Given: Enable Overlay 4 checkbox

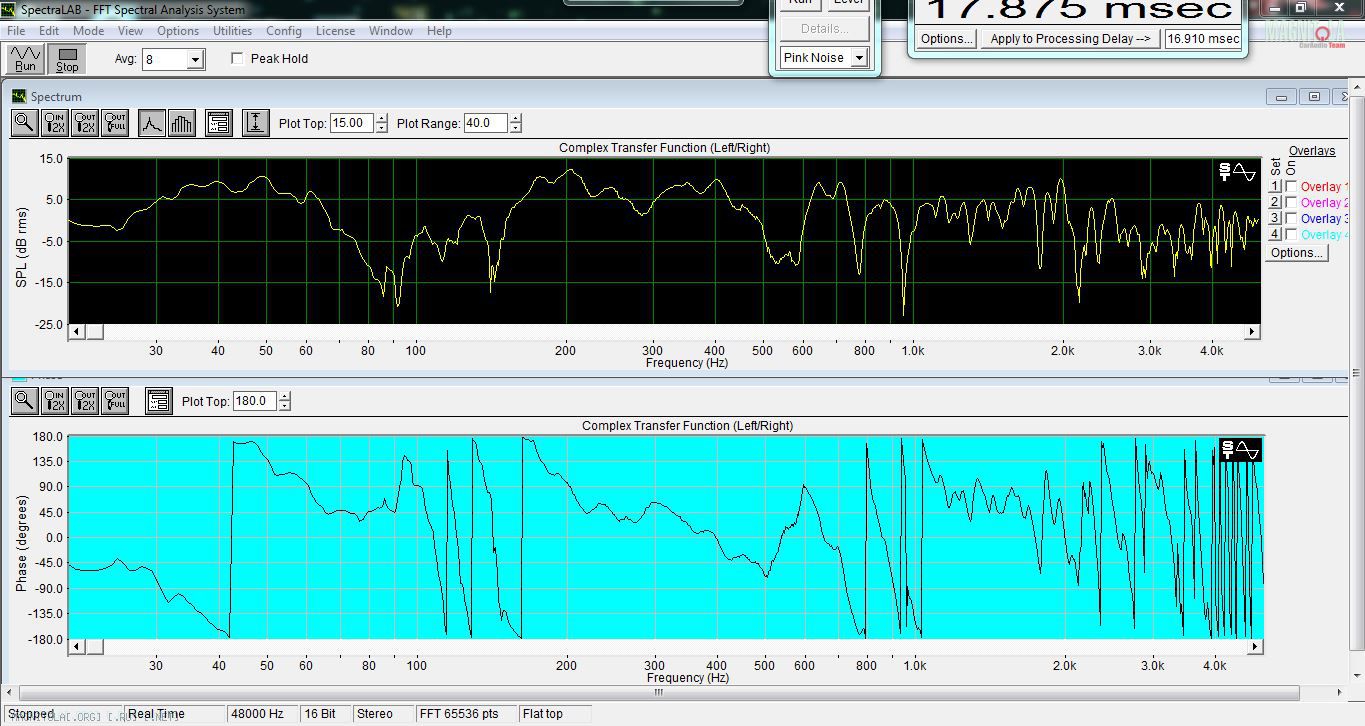Looking at the screenshot, I should 1291,235.
